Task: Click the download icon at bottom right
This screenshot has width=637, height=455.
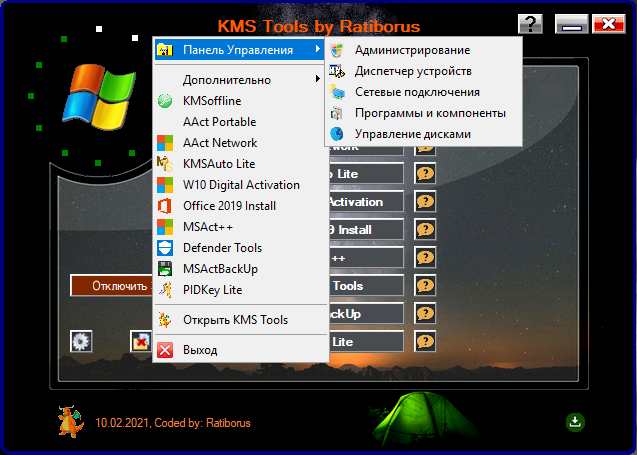Action: [575, 421]
